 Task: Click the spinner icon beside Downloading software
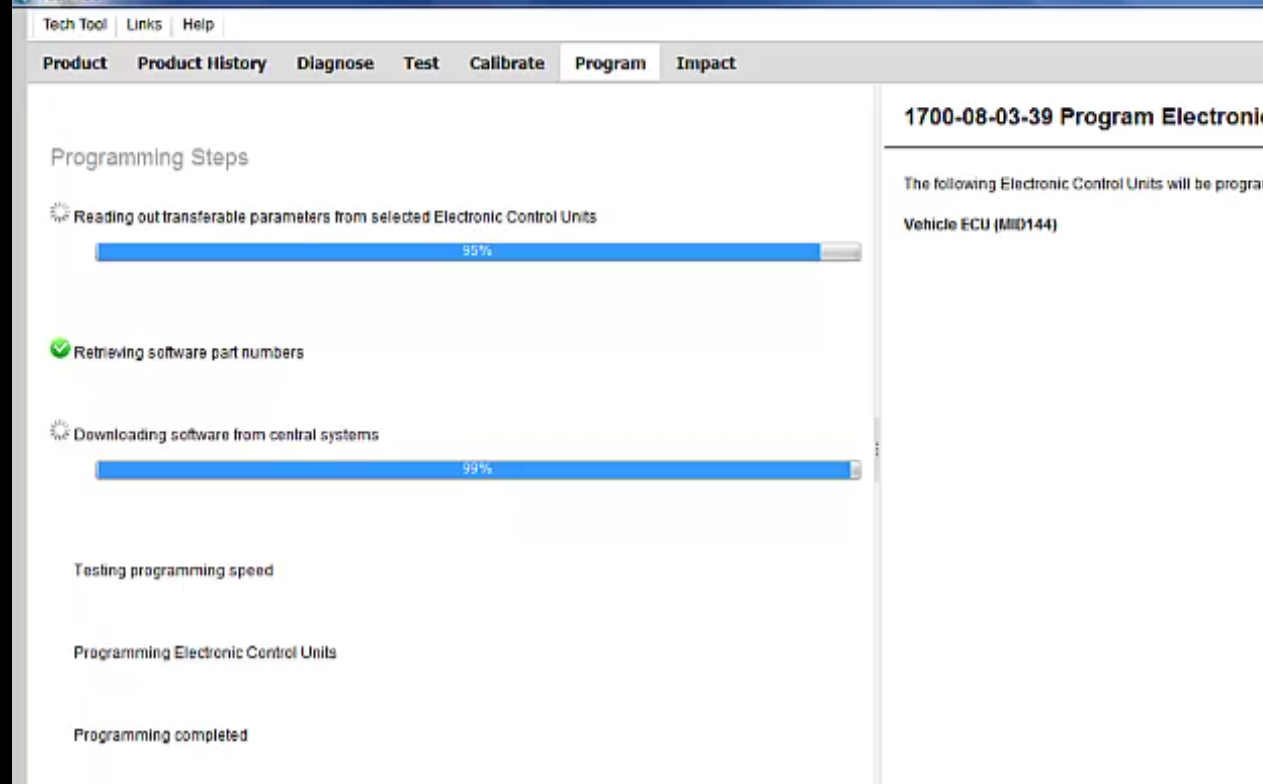click(59, 431)
